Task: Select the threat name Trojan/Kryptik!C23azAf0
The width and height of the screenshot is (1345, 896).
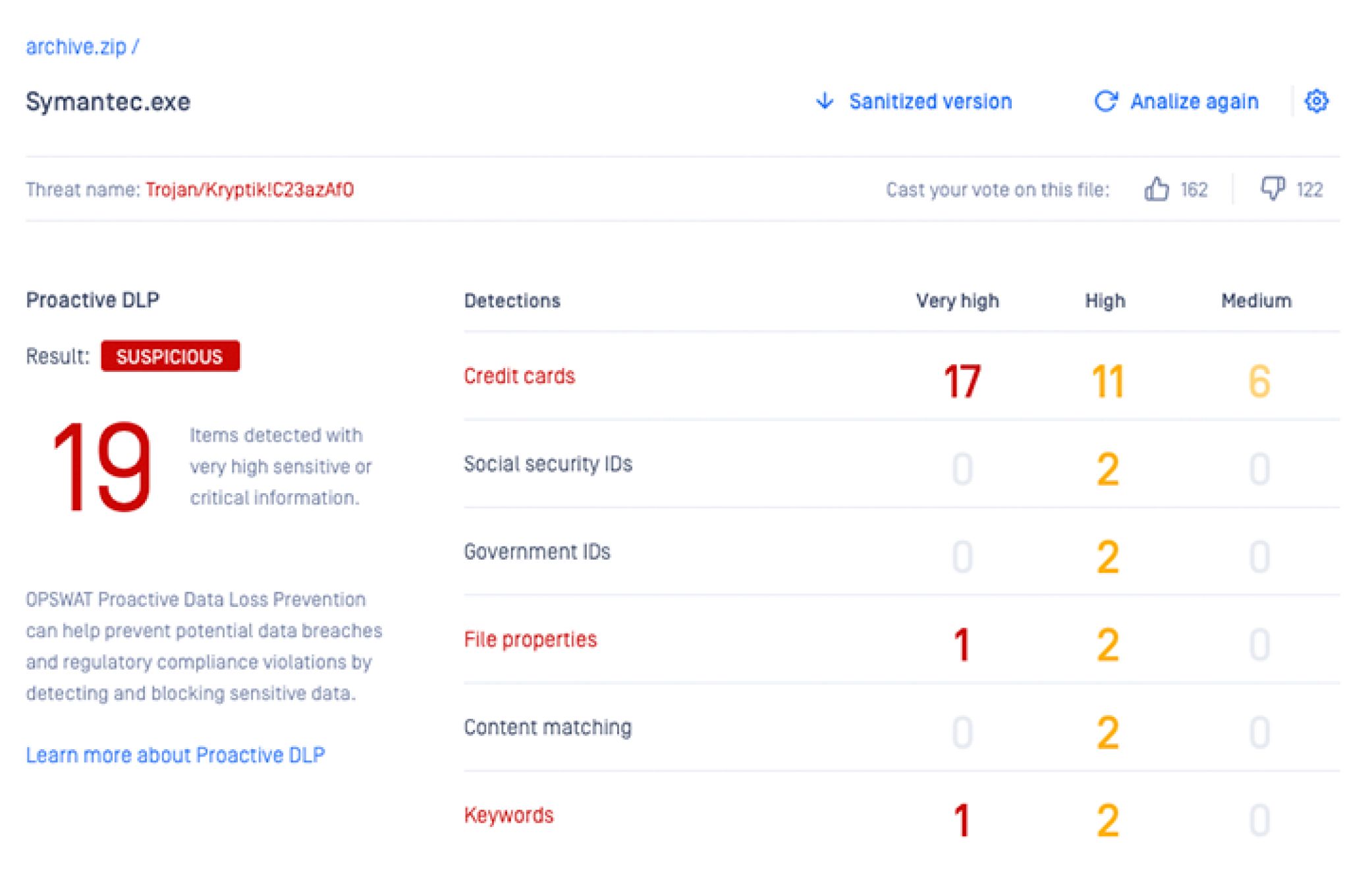Action: coord(250,190)
